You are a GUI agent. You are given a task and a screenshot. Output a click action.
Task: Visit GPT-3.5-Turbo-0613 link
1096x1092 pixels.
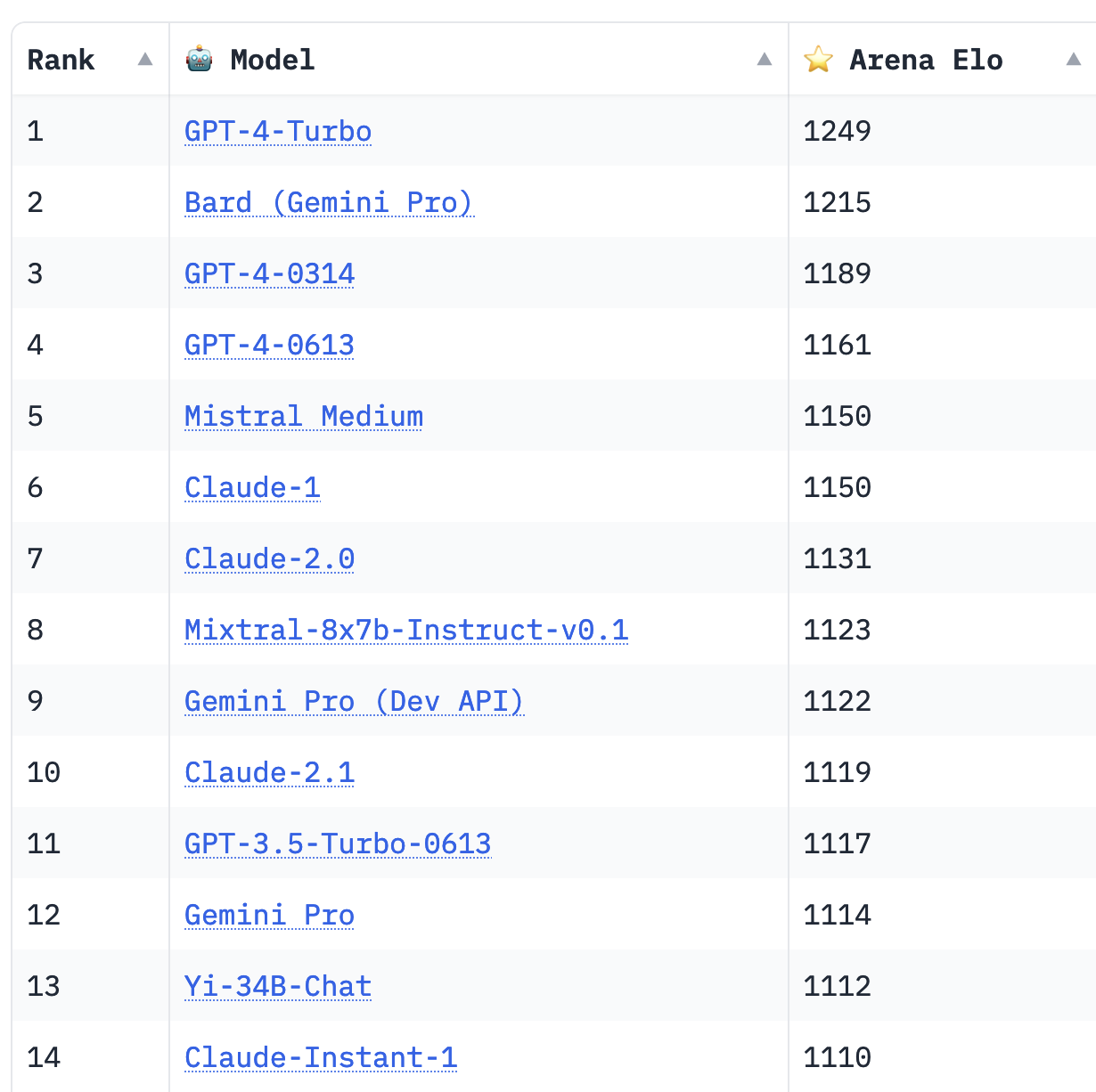[x=338, y=843]
